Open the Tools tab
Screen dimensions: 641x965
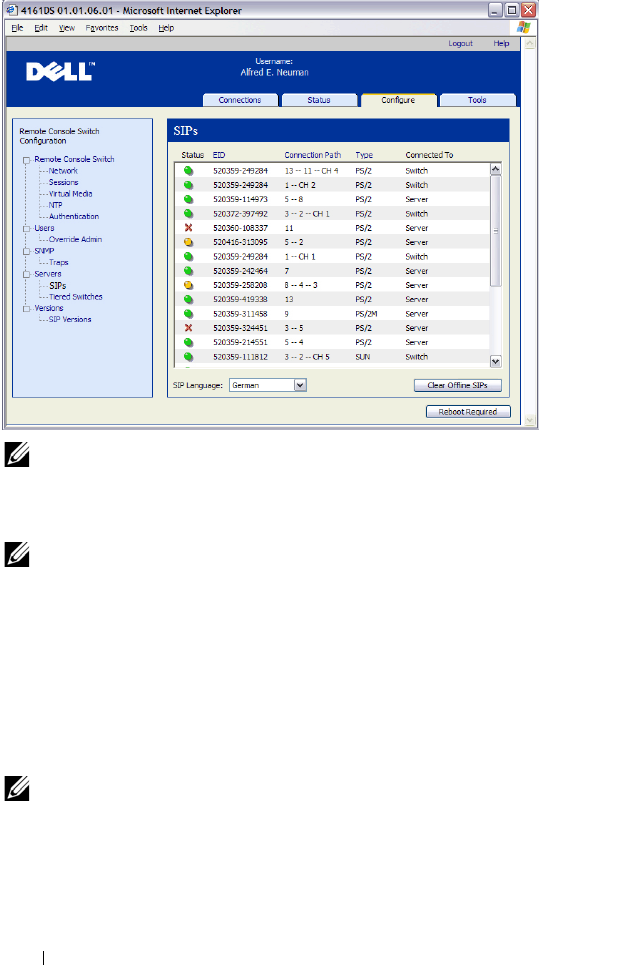click(x=477, y=100)
